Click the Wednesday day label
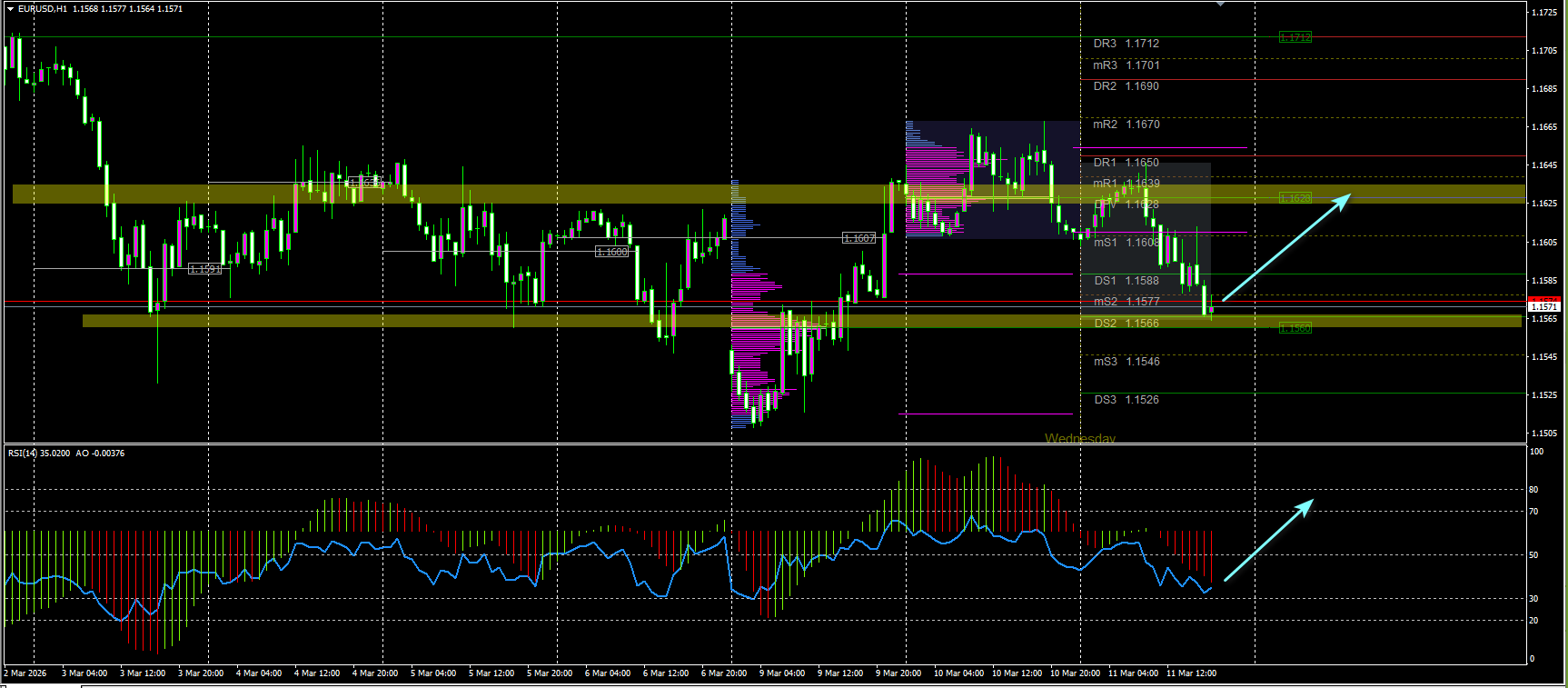Viewport: 1568px width, 688px height. 1080,438
